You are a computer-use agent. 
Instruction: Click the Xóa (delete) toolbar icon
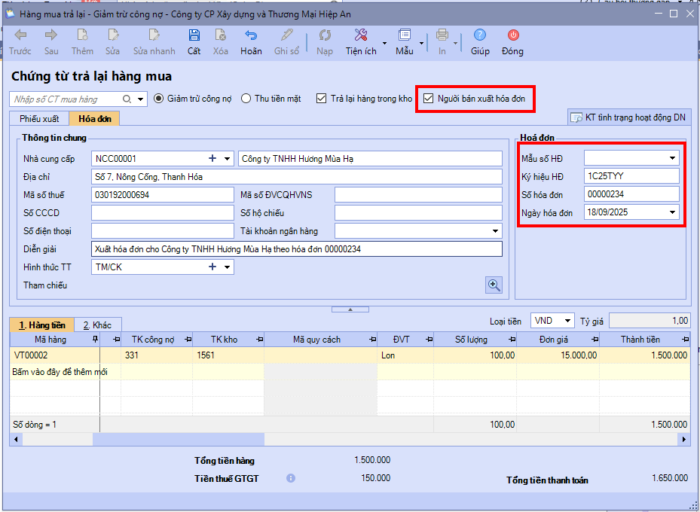click(221, 36)
